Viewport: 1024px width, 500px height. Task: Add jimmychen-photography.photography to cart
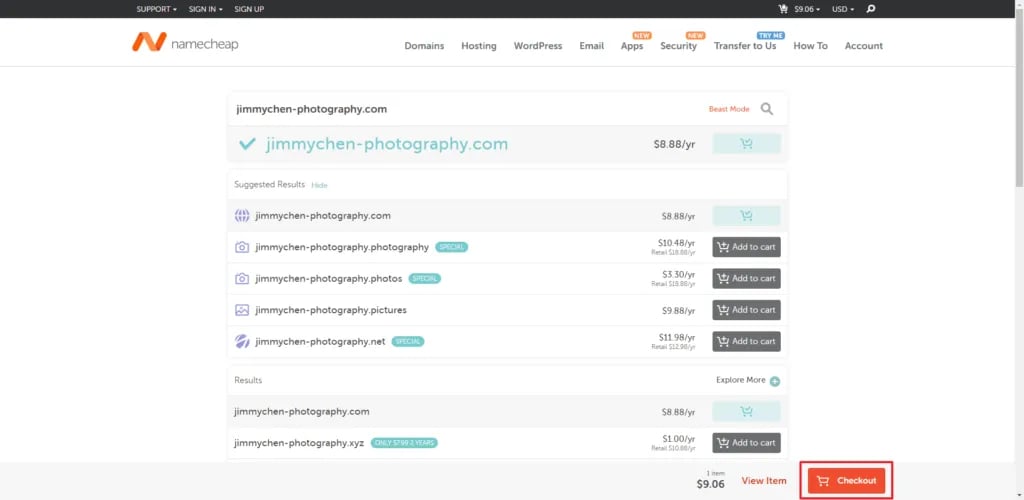point(746,247)
